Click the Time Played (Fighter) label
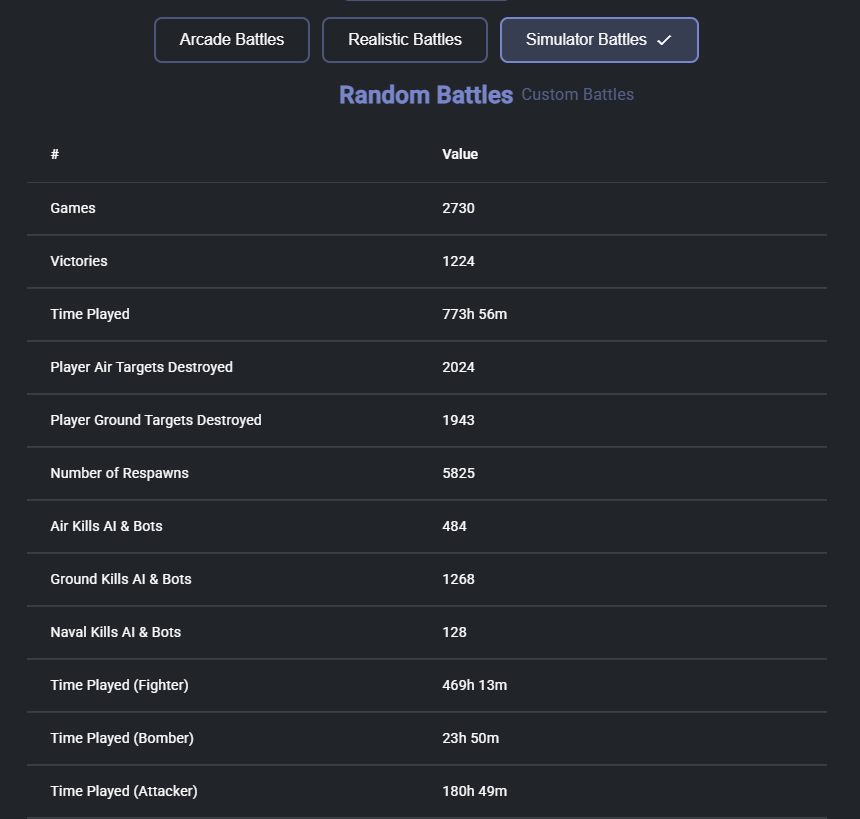This screenshot has height=819, width=860. click(119, 685)
